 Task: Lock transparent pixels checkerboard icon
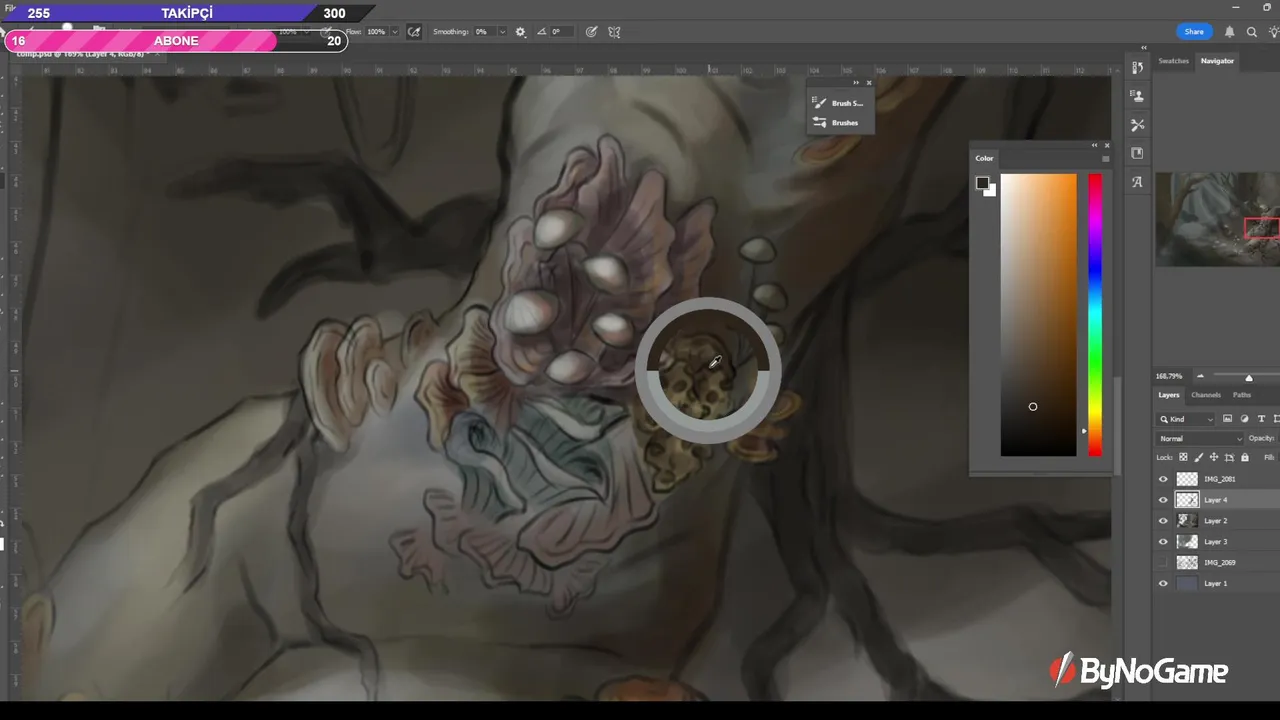pyautogui.click(x=1183, y=457)
